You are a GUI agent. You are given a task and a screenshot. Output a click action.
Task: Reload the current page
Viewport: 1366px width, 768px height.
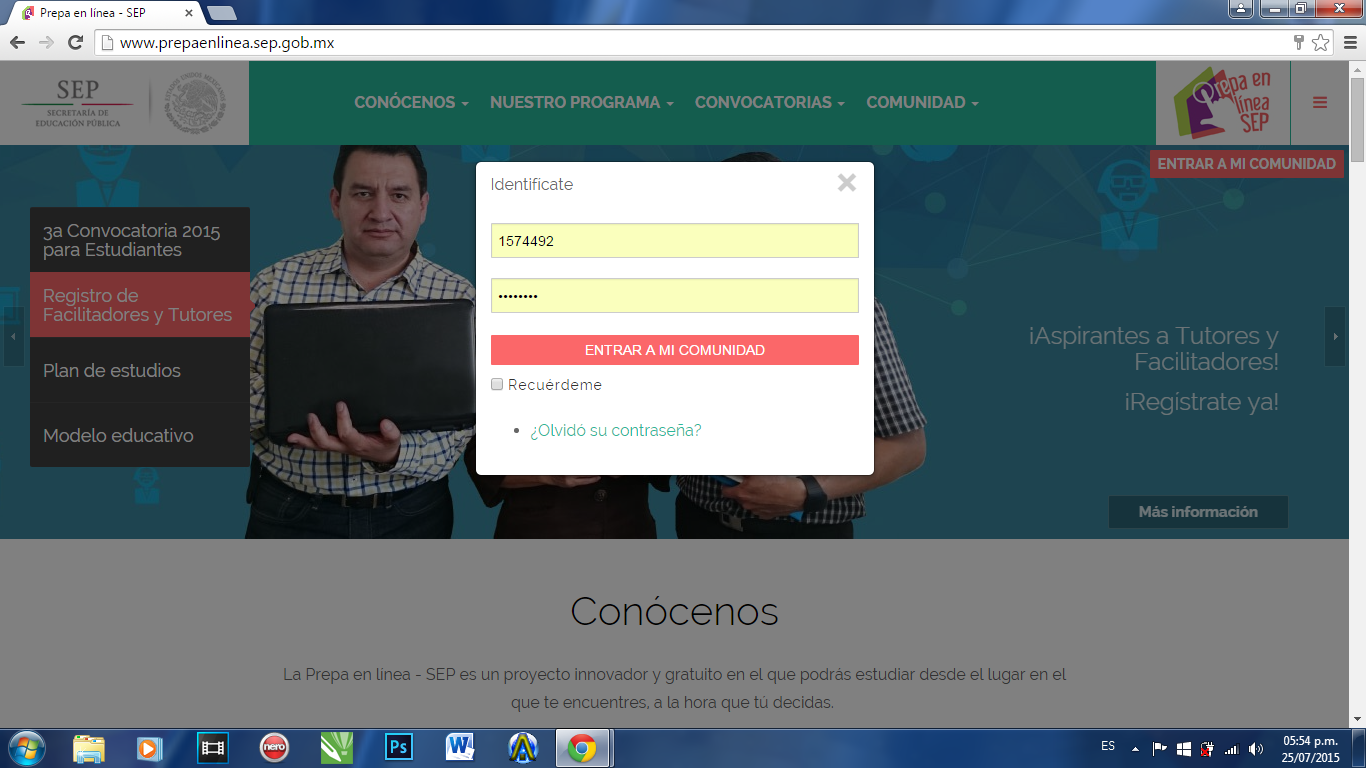point(75,42)
